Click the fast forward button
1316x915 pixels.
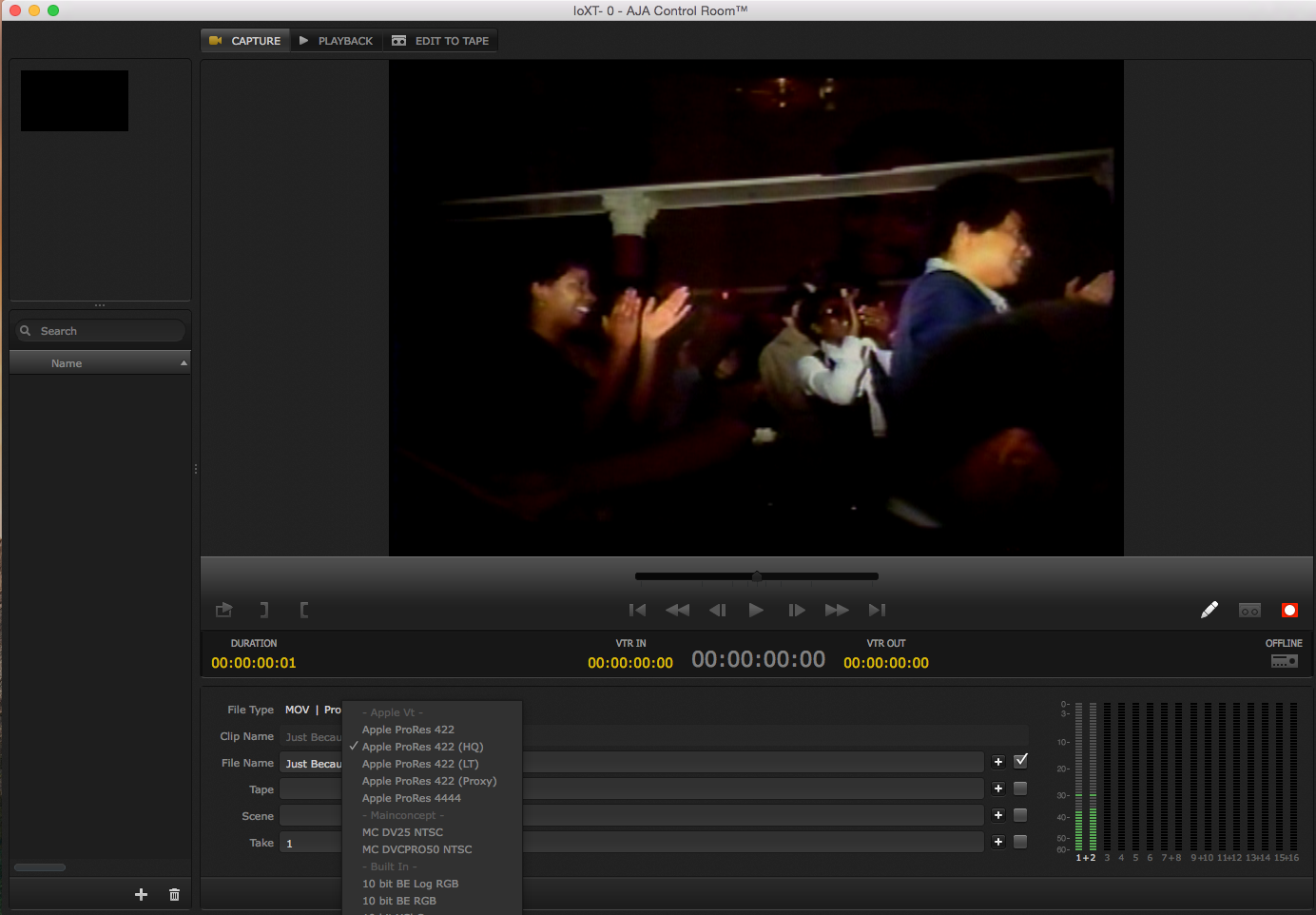(x=837, y=611)
